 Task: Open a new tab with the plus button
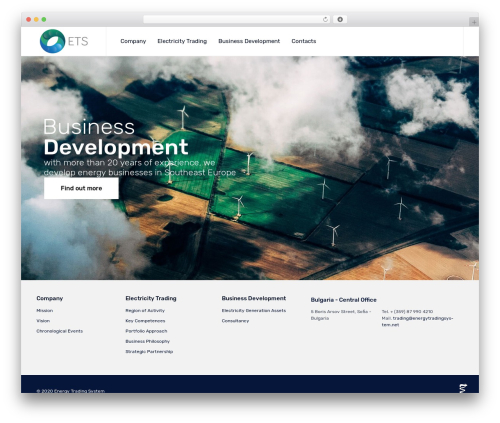coord(474,22)
